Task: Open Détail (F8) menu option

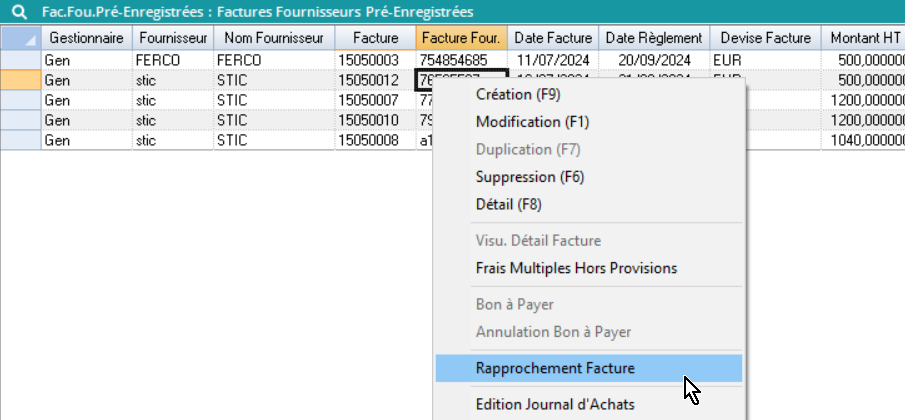Action: [x=509, y=204]
